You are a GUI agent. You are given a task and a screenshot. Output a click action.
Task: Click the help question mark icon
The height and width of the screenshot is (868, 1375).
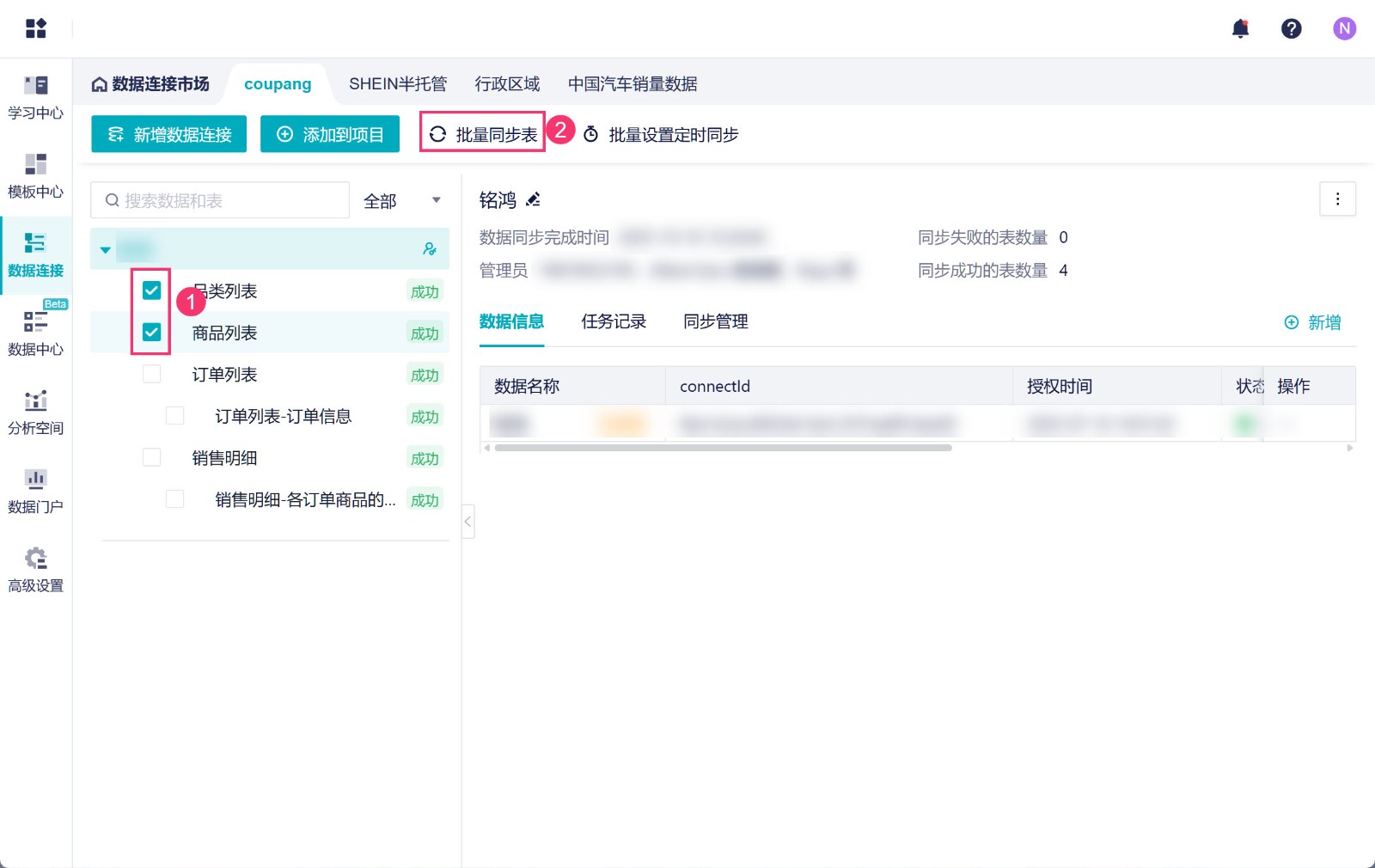click(1291, 29)
